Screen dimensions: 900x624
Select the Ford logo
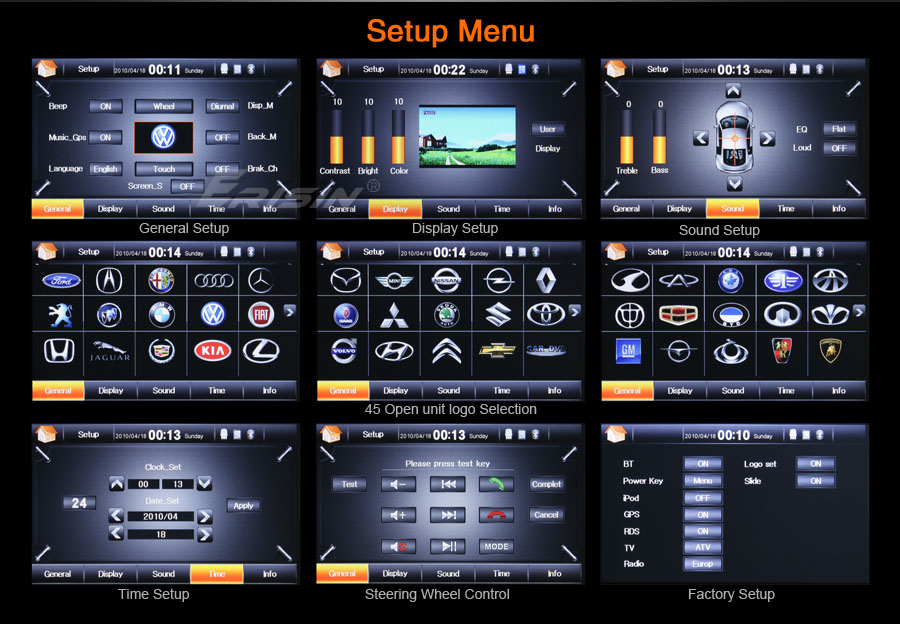pyautogui.click(x=61, y=281)
